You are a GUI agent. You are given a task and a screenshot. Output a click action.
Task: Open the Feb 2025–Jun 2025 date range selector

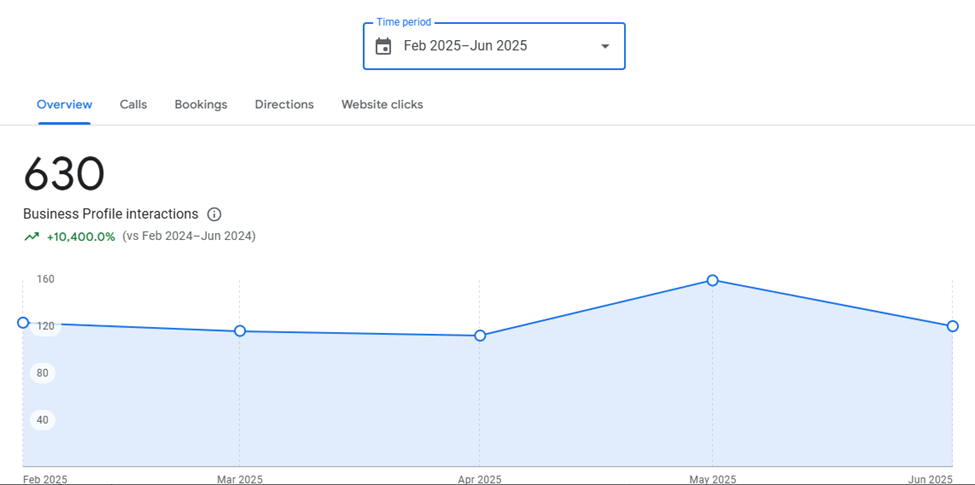point(465,46)
